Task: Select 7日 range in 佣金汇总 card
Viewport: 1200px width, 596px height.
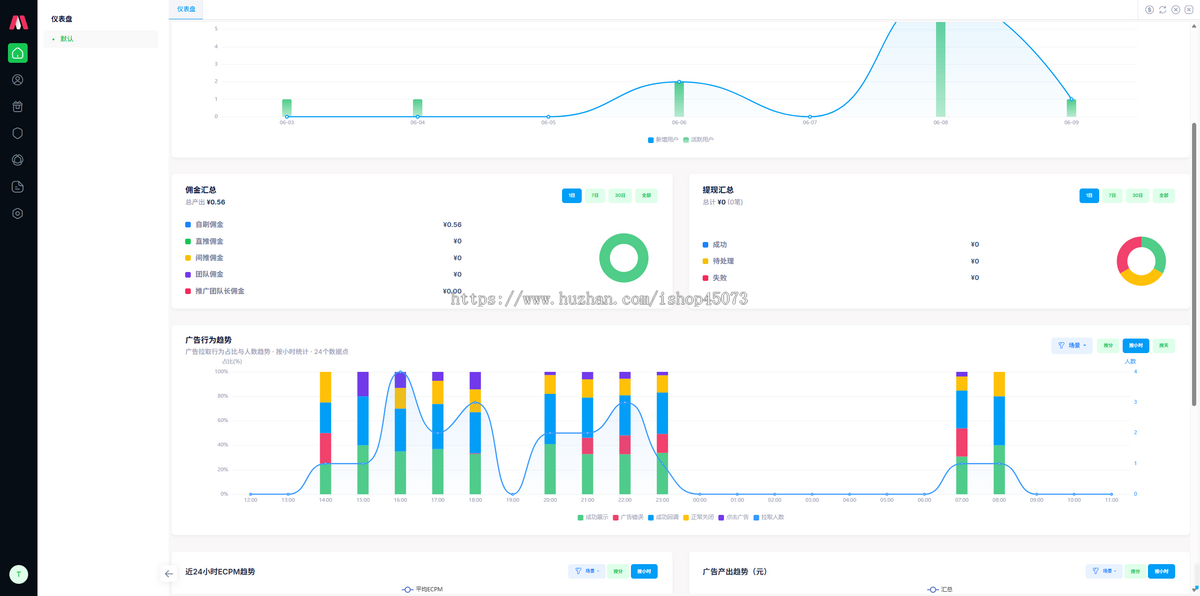Action: coord(595,196)
